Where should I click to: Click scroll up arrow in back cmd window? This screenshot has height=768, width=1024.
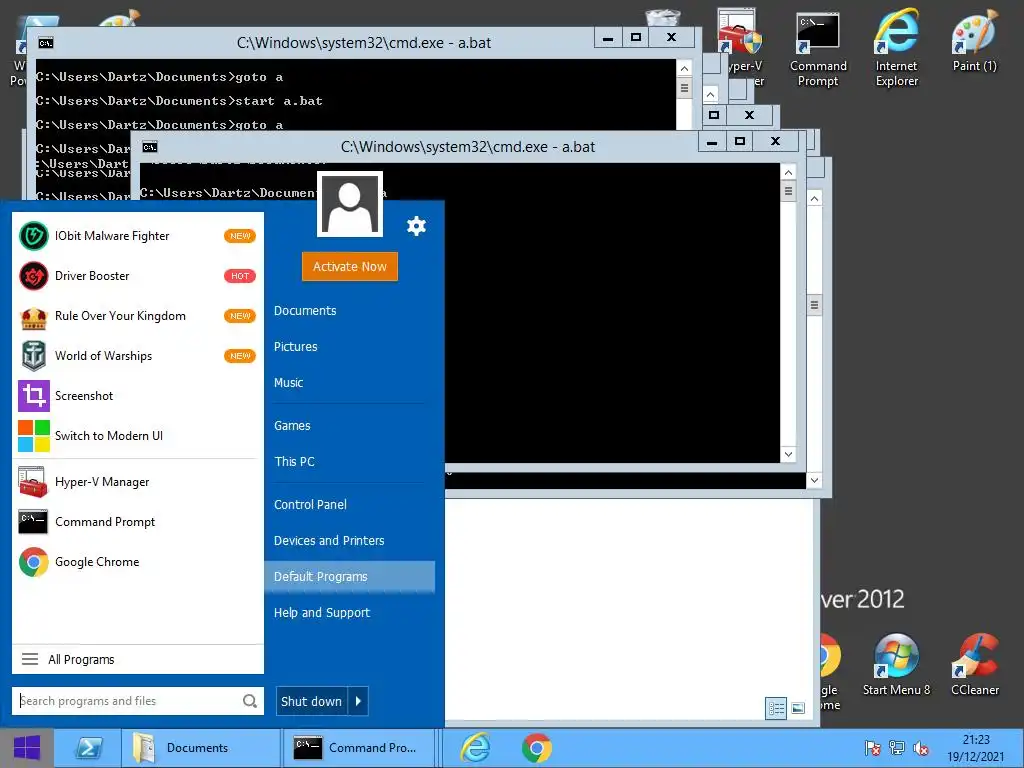684,68
